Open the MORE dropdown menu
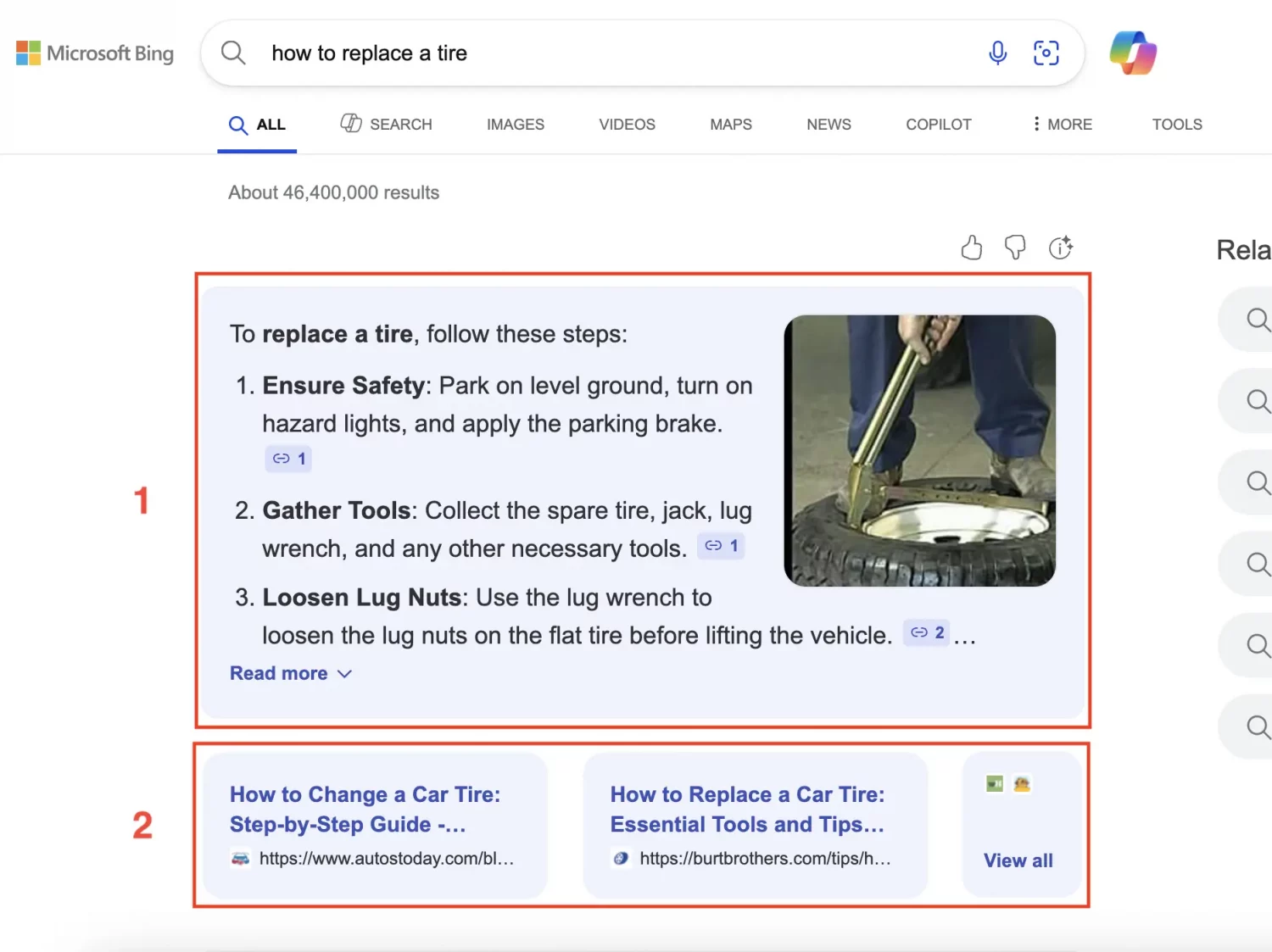Viewport: 1272px width, 952px height. [1062, 125]
